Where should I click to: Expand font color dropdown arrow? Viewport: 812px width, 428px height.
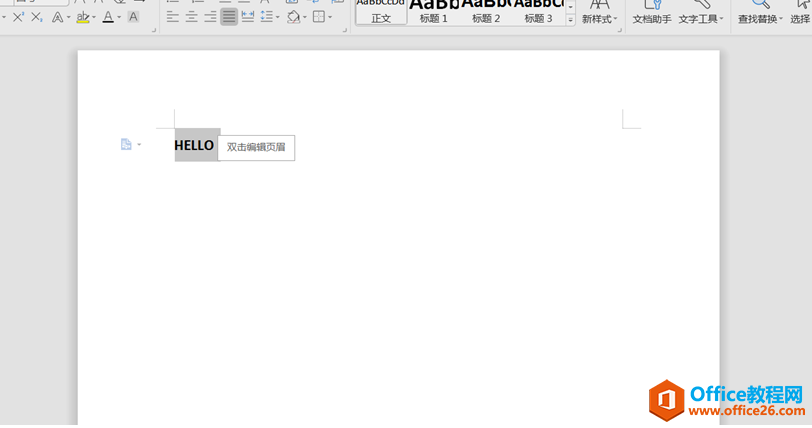click(119, 18)
